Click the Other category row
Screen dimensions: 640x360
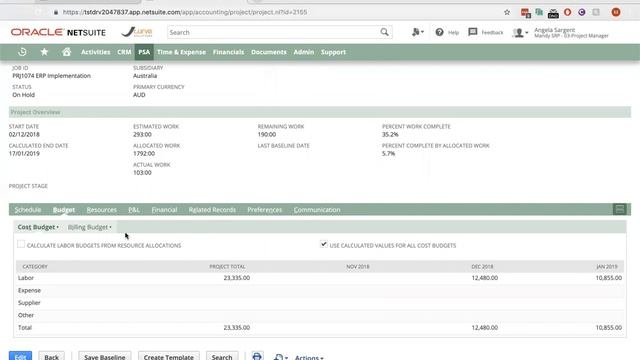tap(320, 315)
